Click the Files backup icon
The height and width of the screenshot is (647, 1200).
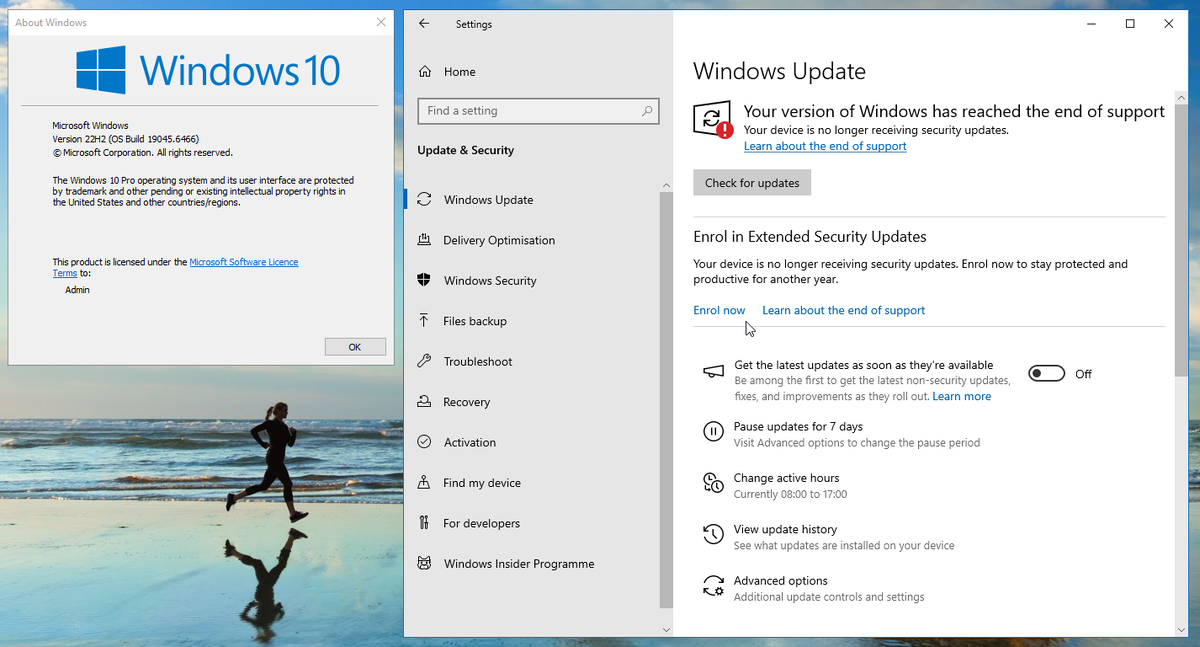[x=424, y=320]
